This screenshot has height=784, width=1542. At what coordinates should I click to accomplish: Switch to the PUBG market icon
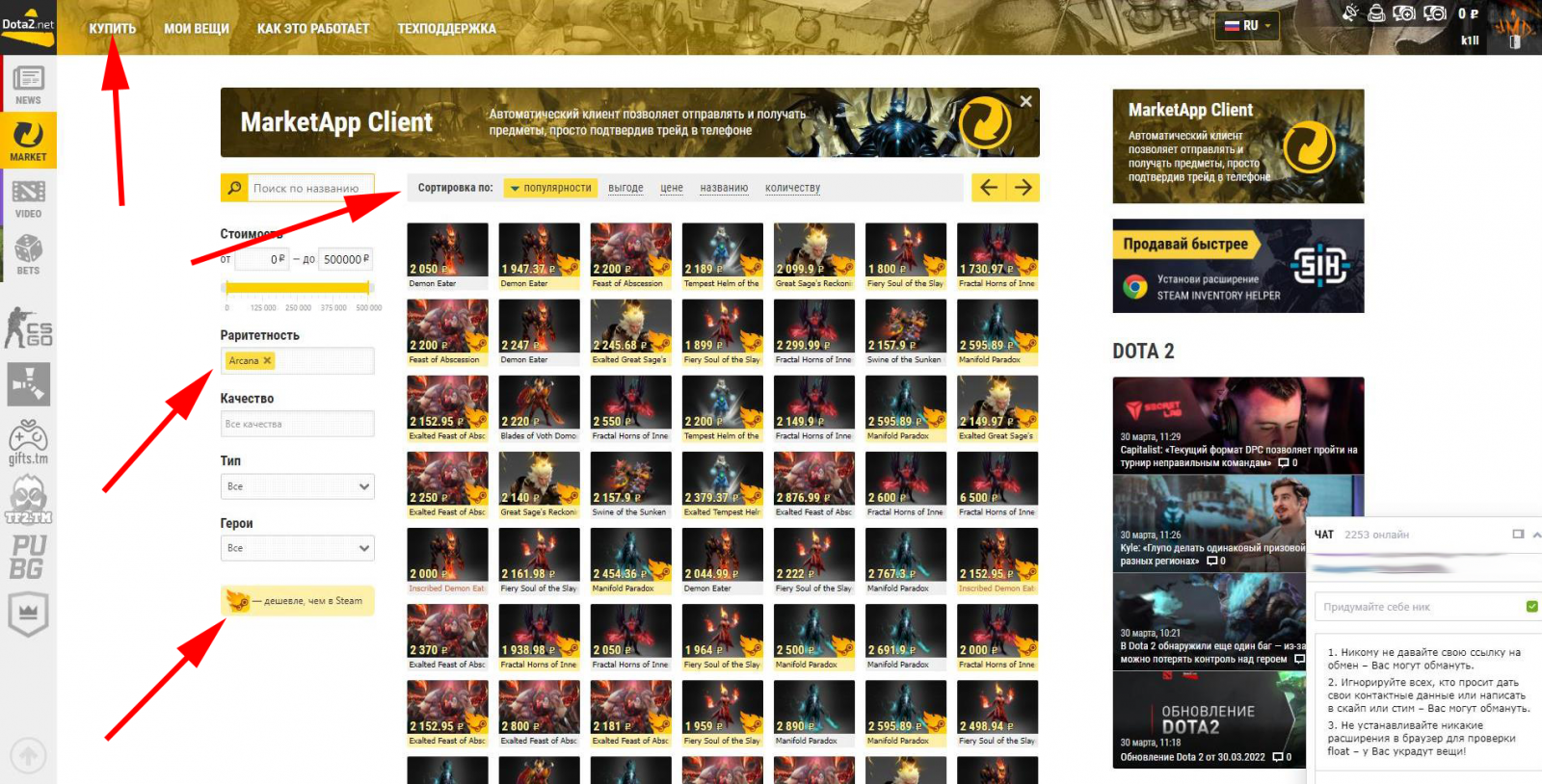(x=28, y=557)
